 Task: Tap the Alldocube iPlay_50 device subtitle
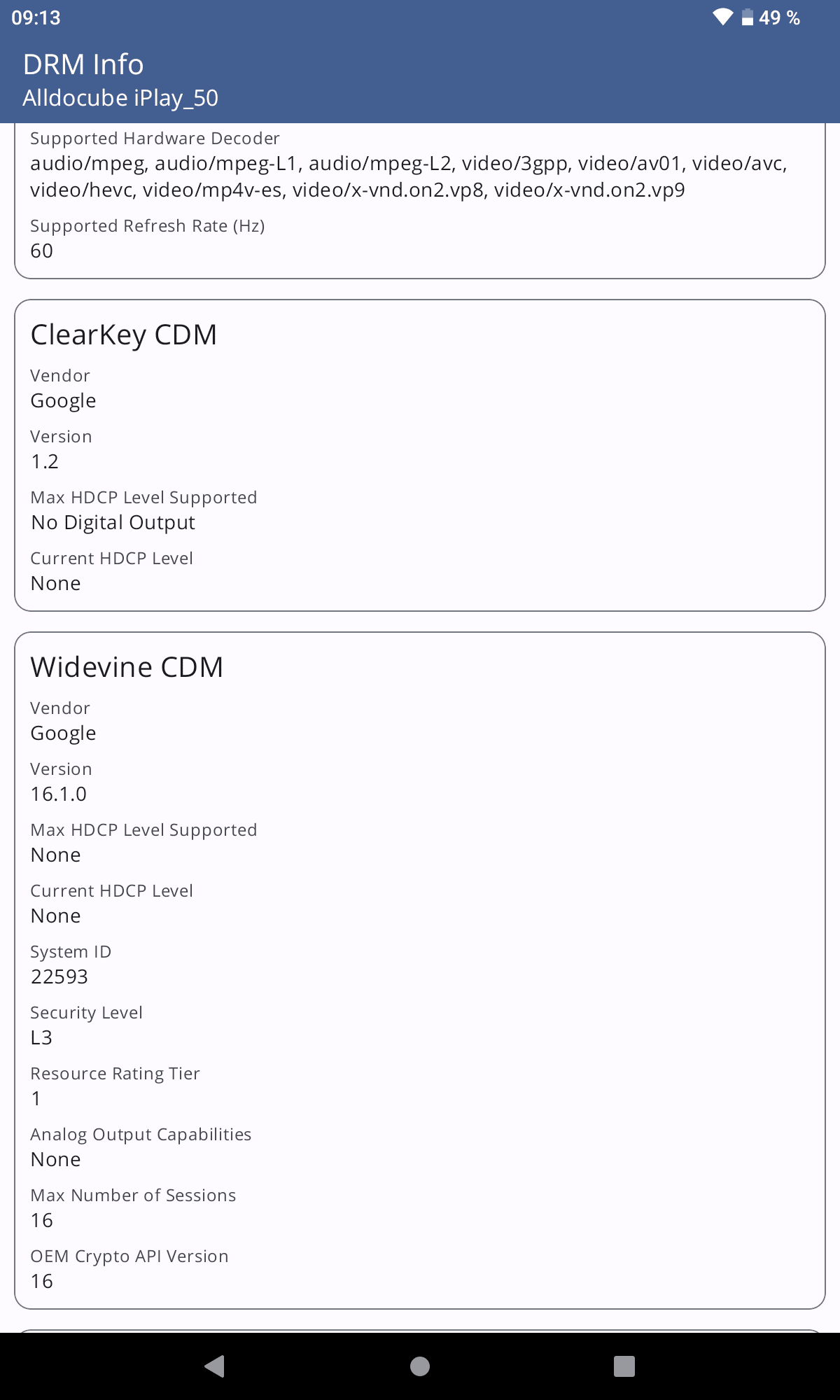120,98
